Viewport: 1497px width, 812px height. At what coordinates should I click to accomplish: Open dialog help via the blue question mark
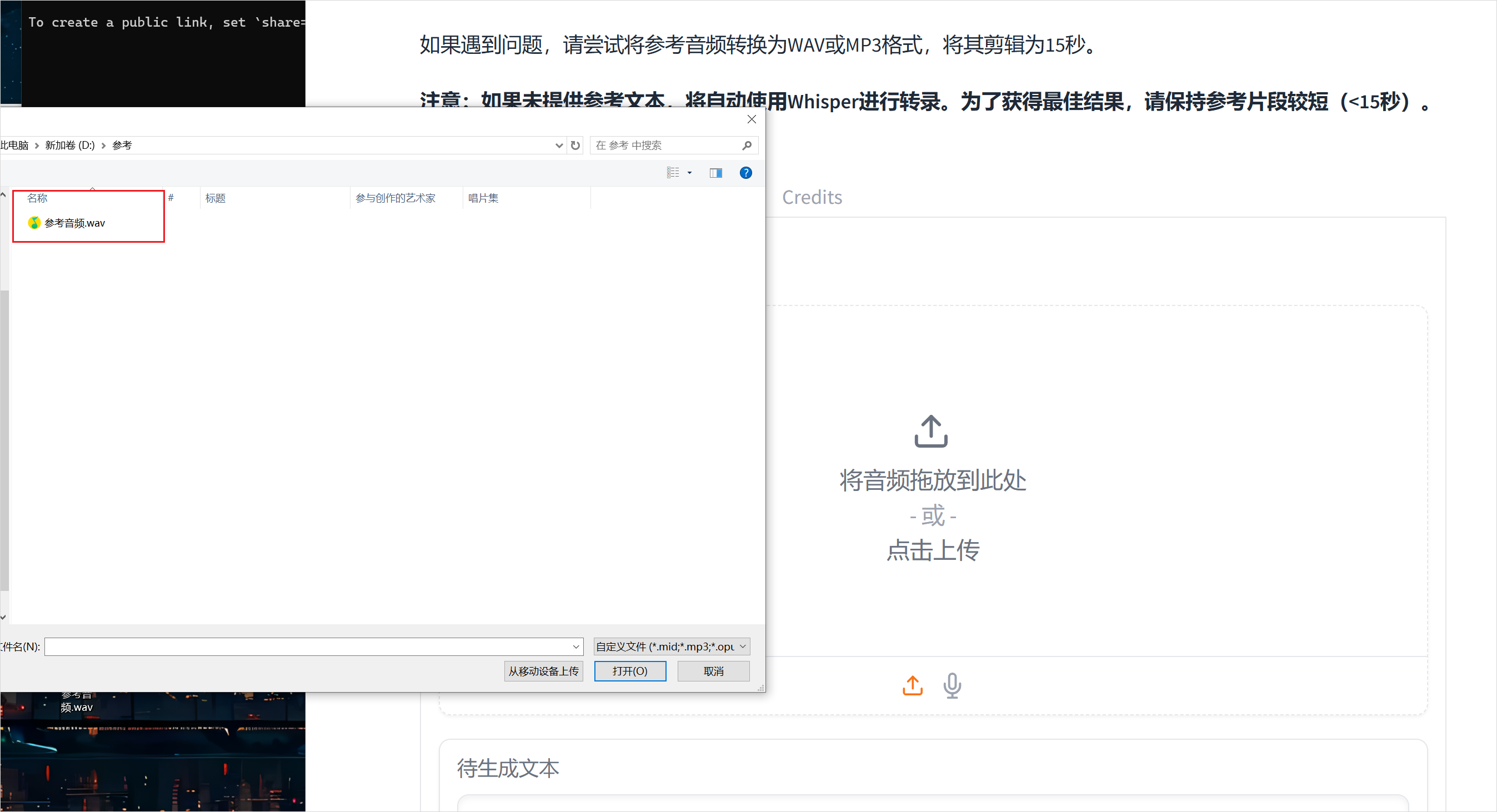click(745, 172)
